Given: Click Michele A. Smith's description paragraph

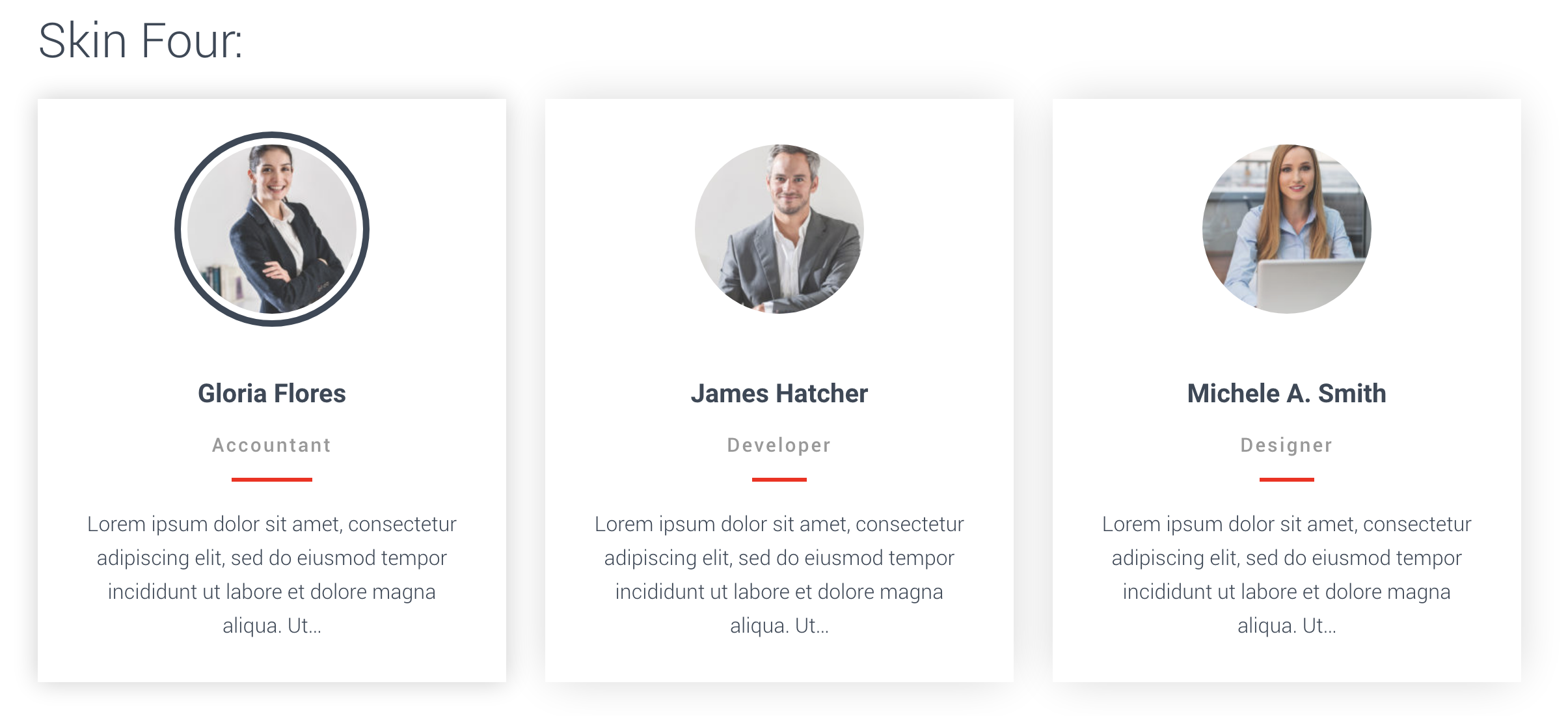Looking at the screenshot, I should 1287,558.
